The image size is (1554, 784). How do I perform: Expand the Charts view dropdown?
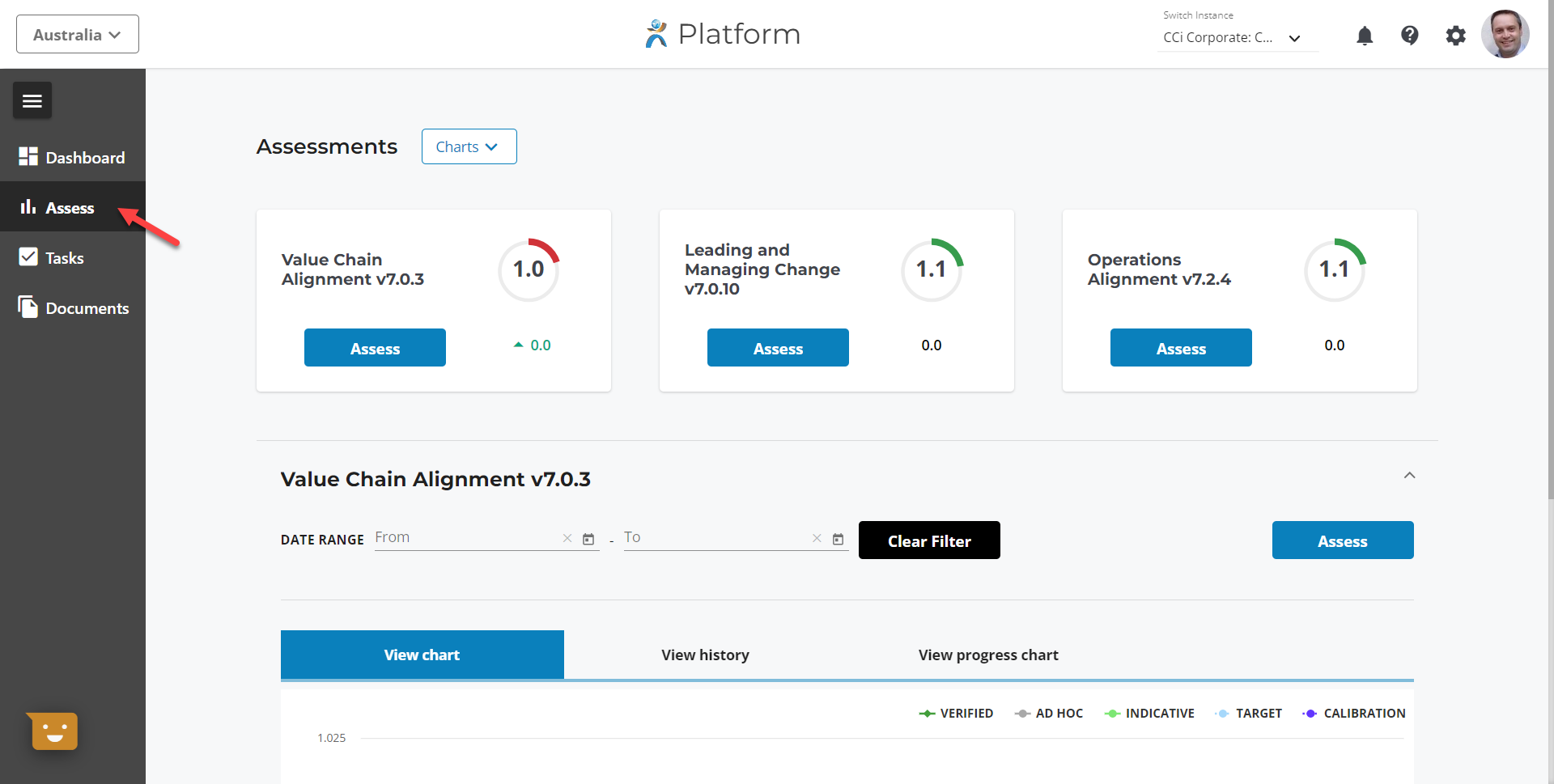tap(469, 146)
